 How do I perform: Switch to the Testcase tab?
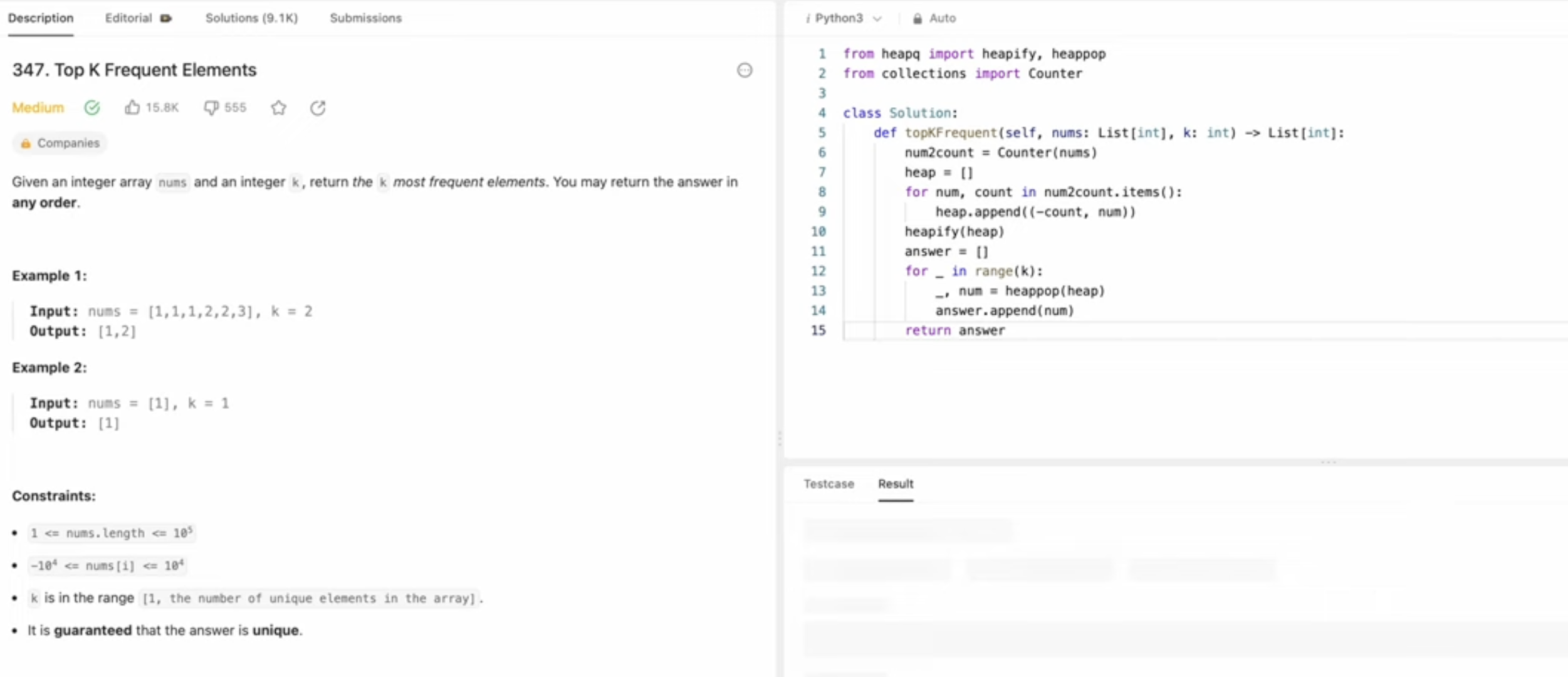[x=828, y=484]
